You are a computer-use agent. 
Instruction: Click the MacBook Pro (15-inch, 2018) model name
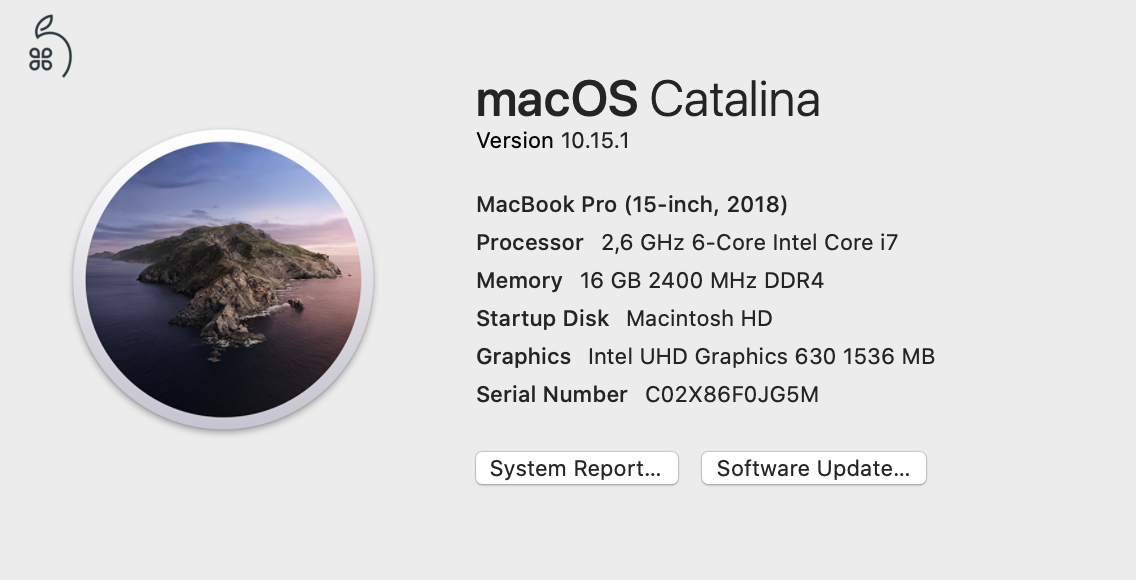coord(631,204)
